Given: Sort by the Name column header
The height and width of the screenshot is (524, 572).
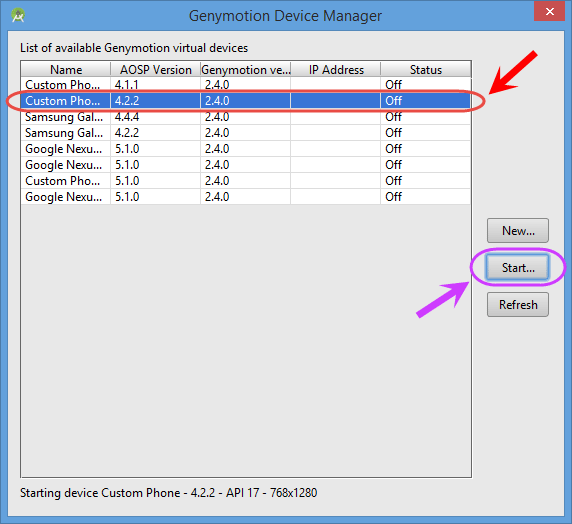Looking at the screenshot, I should (66, 69).
